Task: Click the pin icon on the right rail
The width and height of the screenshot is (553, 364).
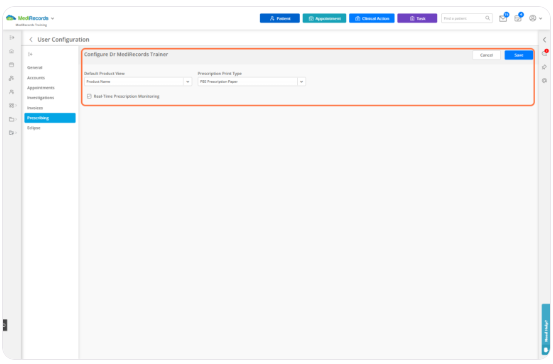Action: [x=545, y=67]
